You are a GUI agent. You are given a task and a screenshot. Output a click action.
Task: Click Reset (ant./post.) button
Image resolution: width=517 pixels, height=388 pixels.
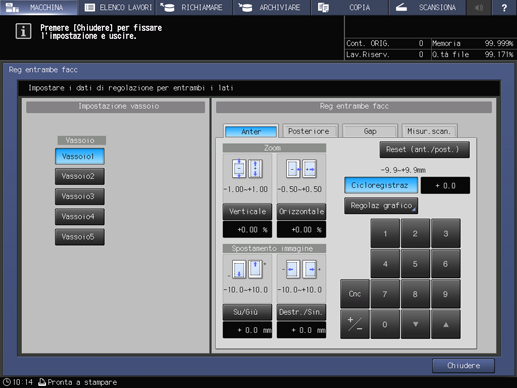coord(424,149)
